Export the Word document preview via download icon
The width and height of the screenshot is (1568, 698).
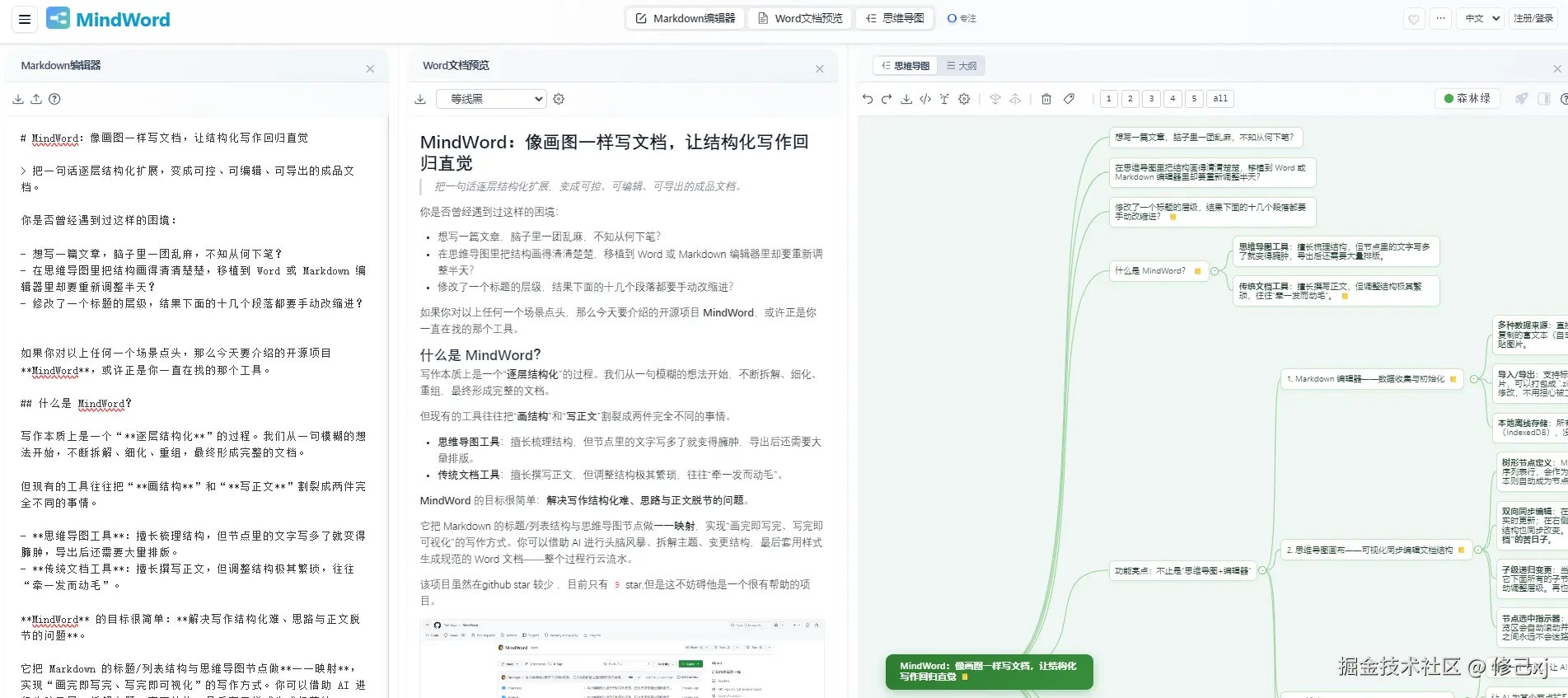420,99
